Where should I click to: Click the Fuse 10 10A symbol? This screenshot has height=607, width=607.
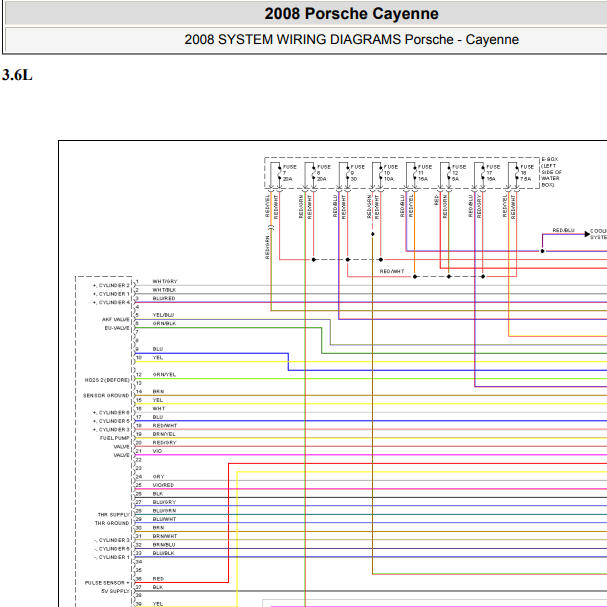pyautogui.click(x=381, y=173)
